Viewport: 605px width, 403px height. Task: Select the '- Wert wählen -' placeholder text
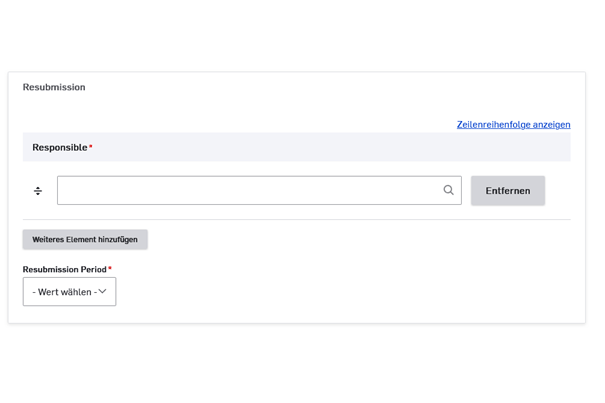(63, 292)
